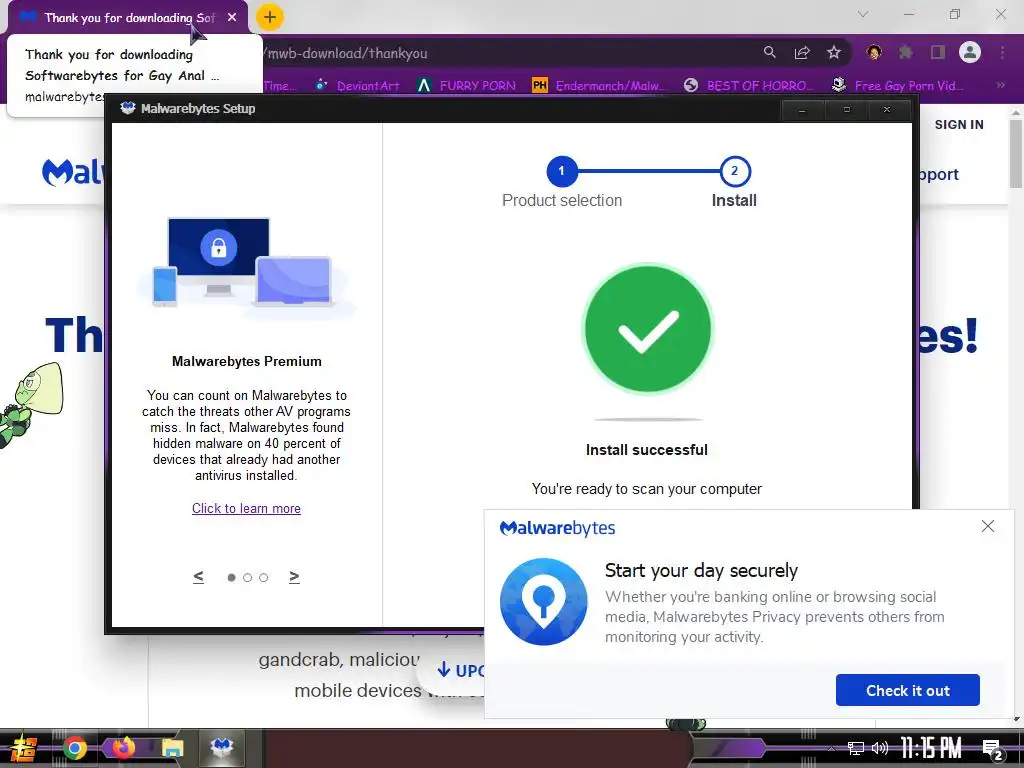
Task: Select the first carousel dot
Action: pyautogui.click(x=231, y=577)
